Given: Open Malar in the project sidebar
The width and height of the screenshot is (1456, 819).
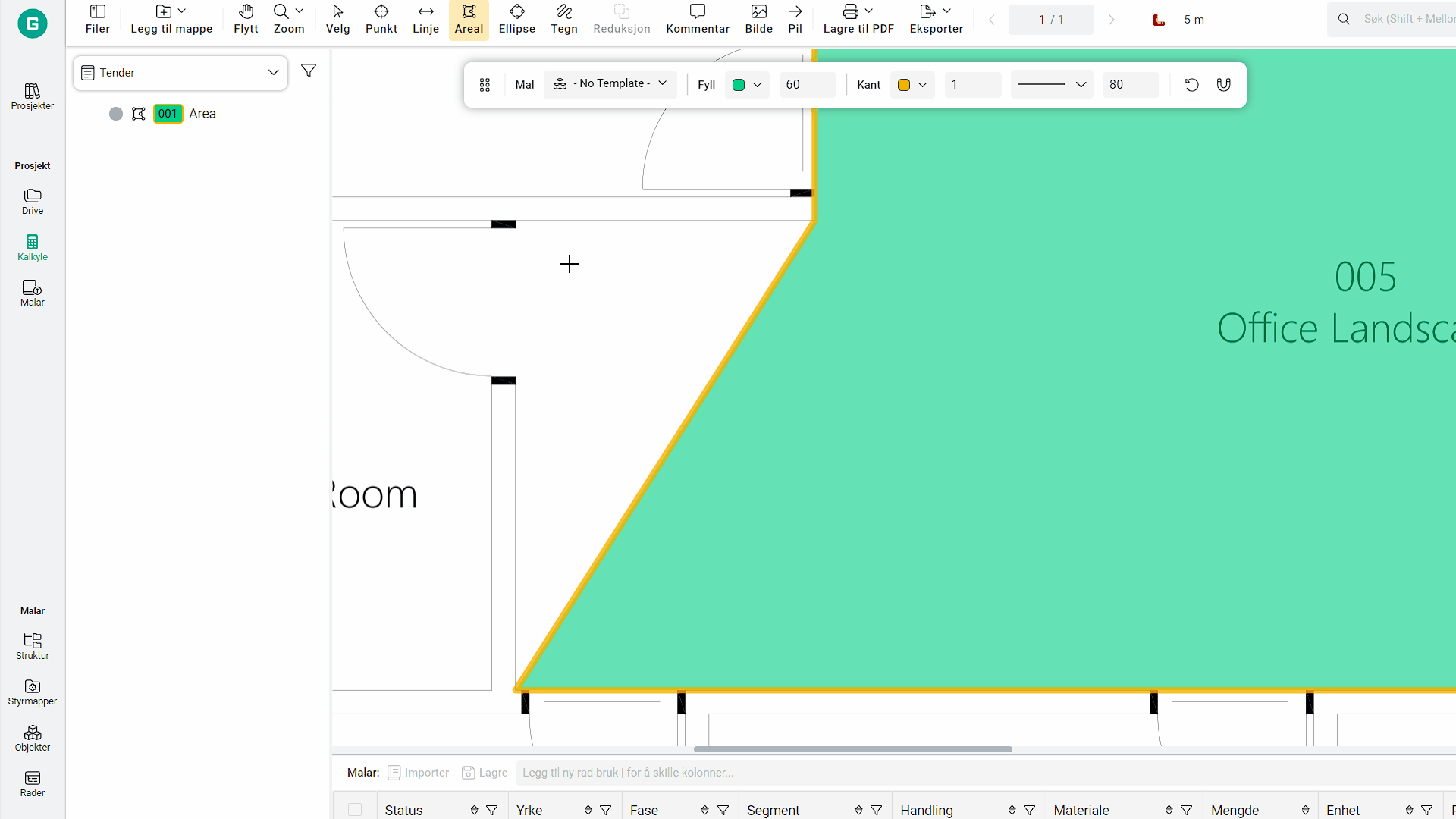Looking at the screenshot, I should pyautogui.click(x=32, y=293).
